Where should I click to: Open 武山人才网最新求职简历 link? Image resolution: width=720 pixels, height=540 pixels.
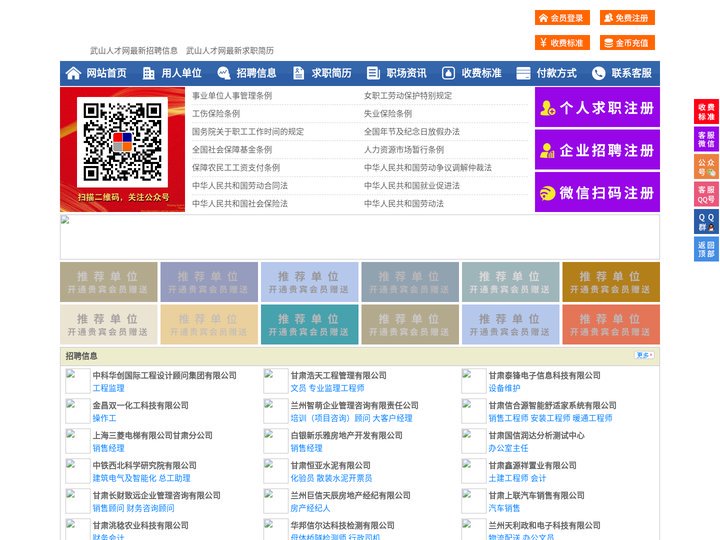click(230, 51)
